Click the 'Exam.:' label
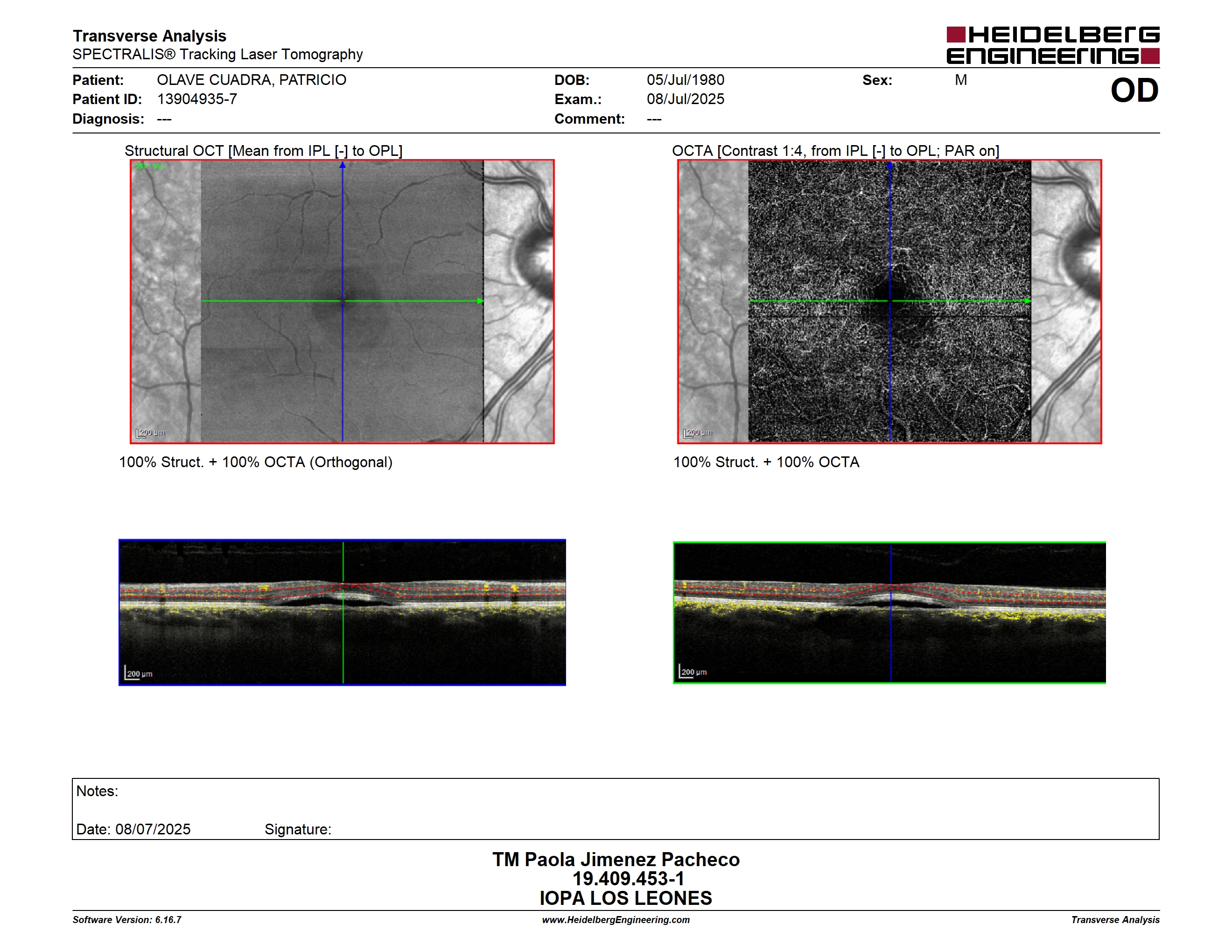Viewport: 1232px width, 952px height. click(x=578, y=100)
